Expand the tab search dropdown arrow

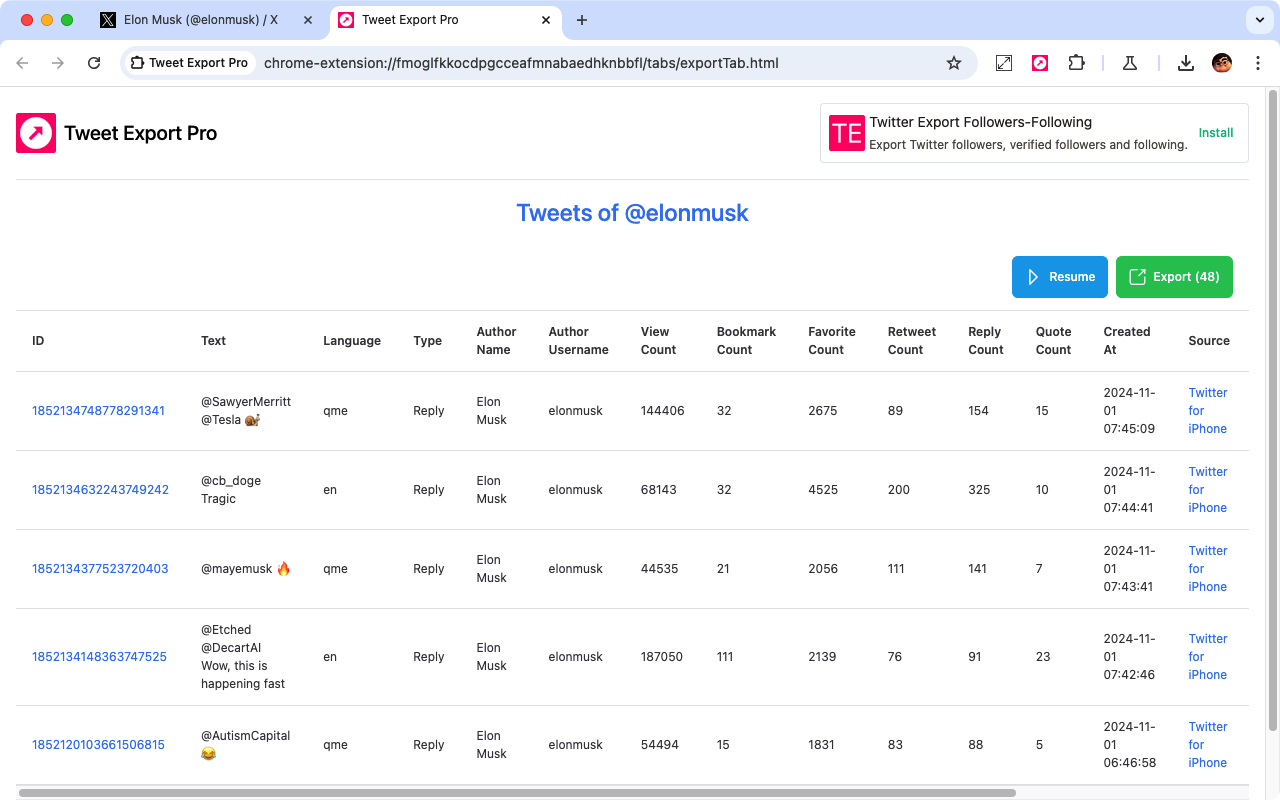tap(1258, 20)
